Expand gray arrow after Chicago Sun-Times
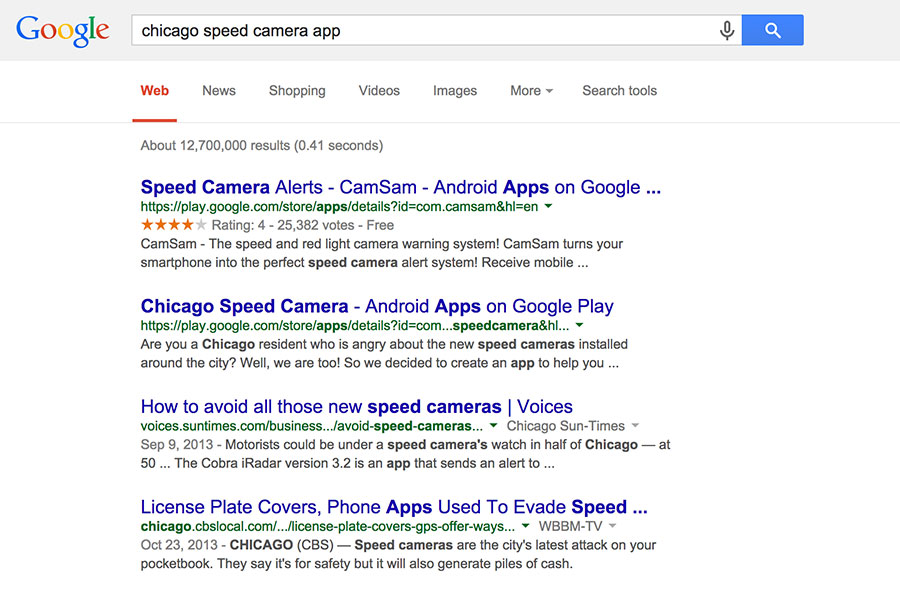This screenshot has height=593, width=900. (635, 425)
